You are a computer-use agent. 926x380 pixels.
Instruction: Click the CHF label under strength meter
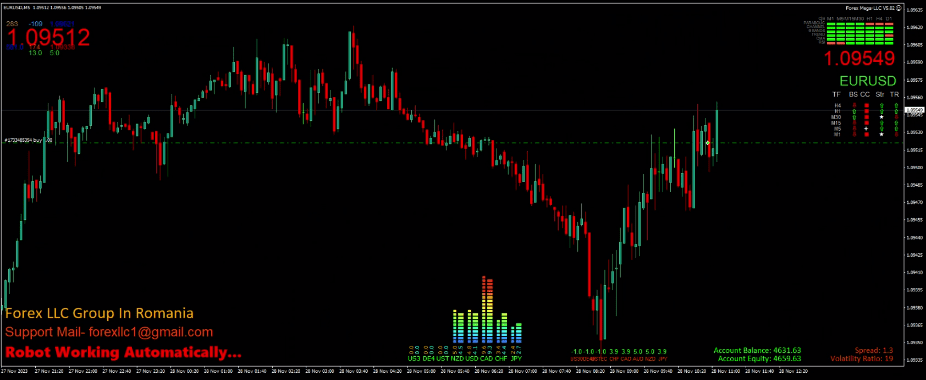click(501, 358)
